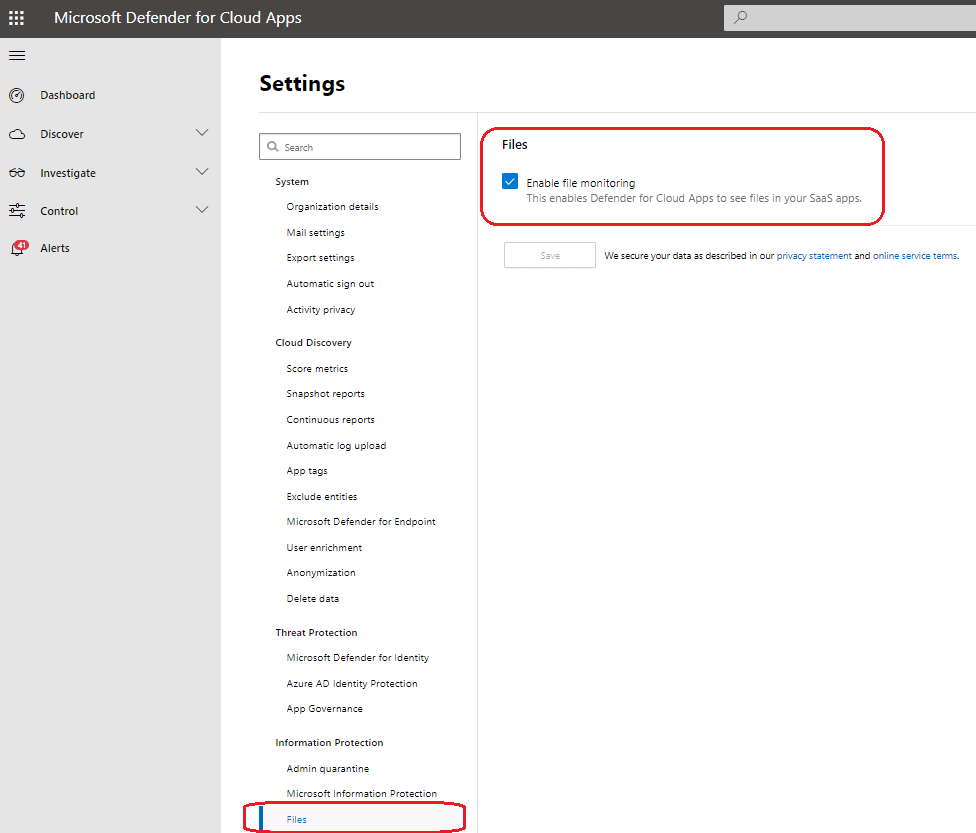Click the Discover cloud icon
The height and width of the screenshot is (833, 976).
tap(17, 134)
